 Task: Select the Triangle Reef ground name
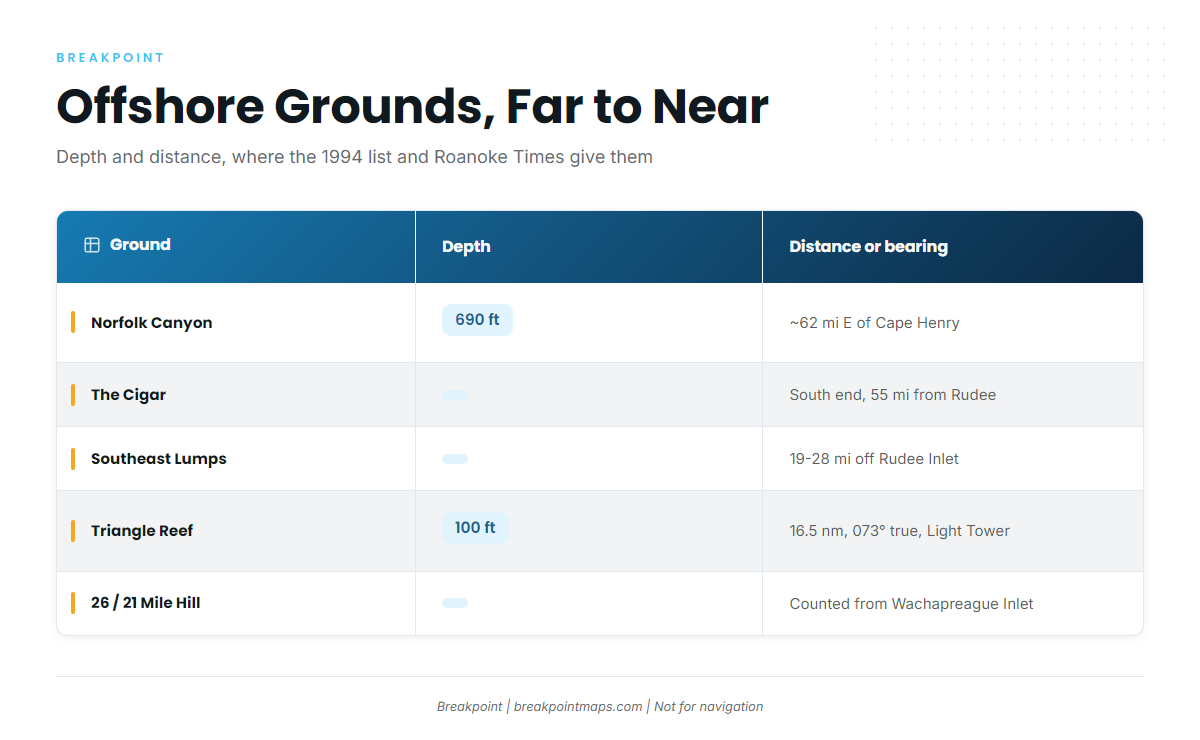coord(142,531)
